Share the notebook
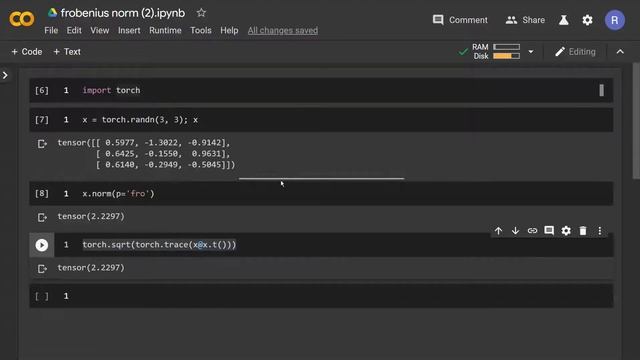Image resolution: width=640 pixels, height=360 pixels. pos(525,20)
